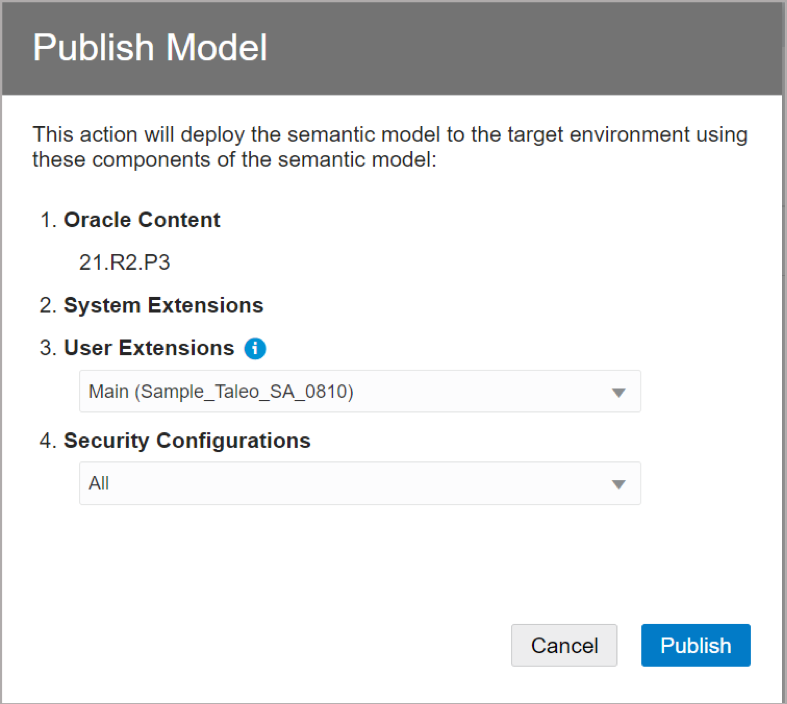Expand the Security Configurations dropdown arrow
The image size is (787, 704).
pos(618,484)
